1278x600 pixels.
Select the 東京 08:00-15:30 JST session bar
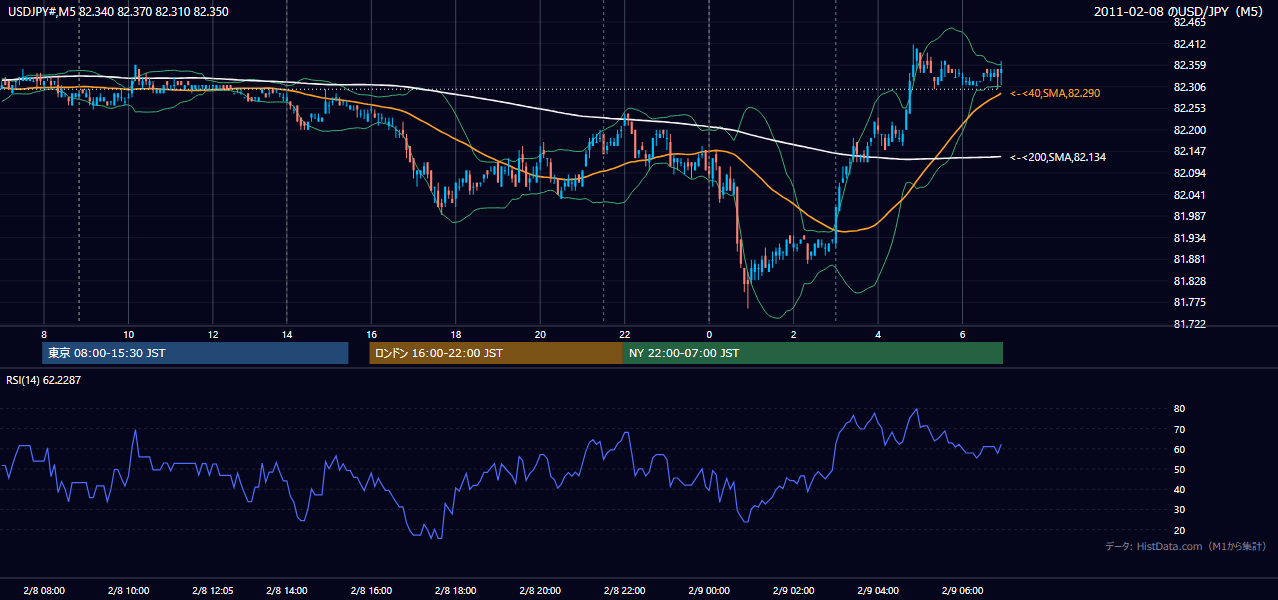196,353
